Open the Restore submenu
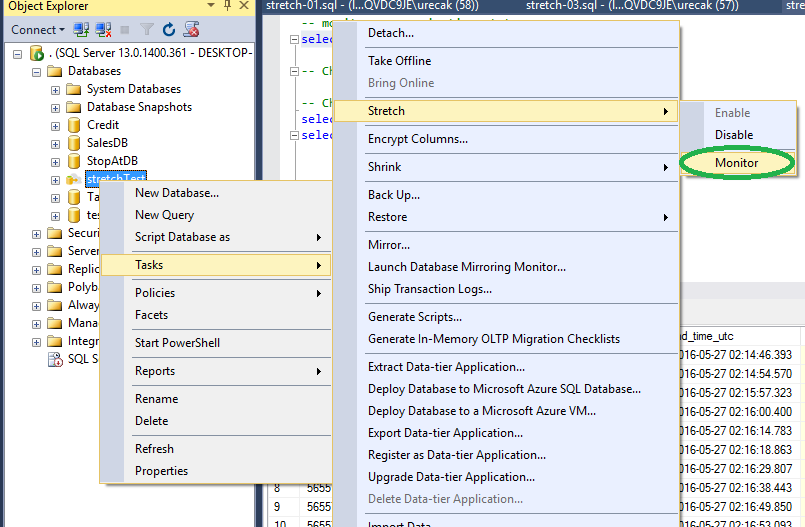This screenshot has width=805, height=527. 506,217
